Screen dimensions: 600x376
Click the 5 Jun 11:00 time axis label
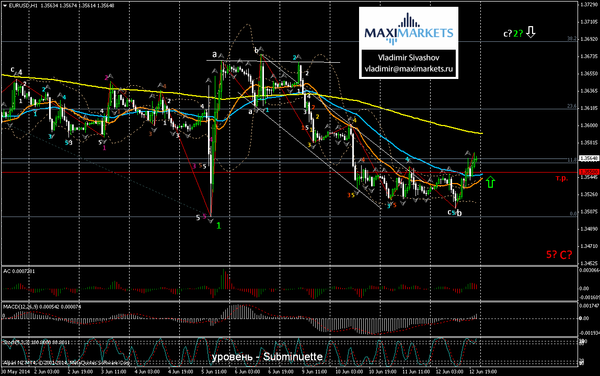coord(214,371)
